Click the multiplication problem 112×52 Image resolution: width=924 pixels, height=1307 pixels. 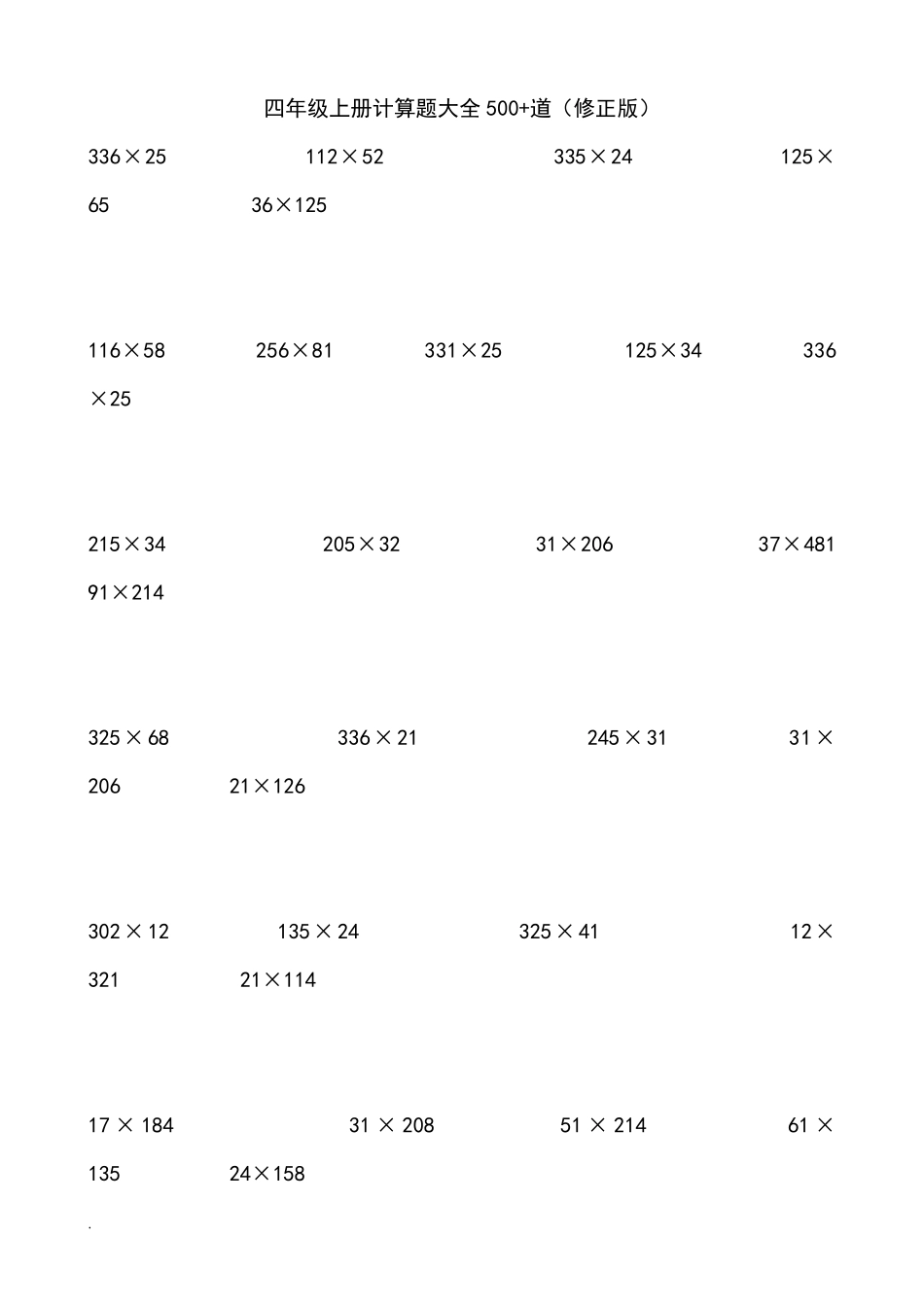click(x=344, y=157)
